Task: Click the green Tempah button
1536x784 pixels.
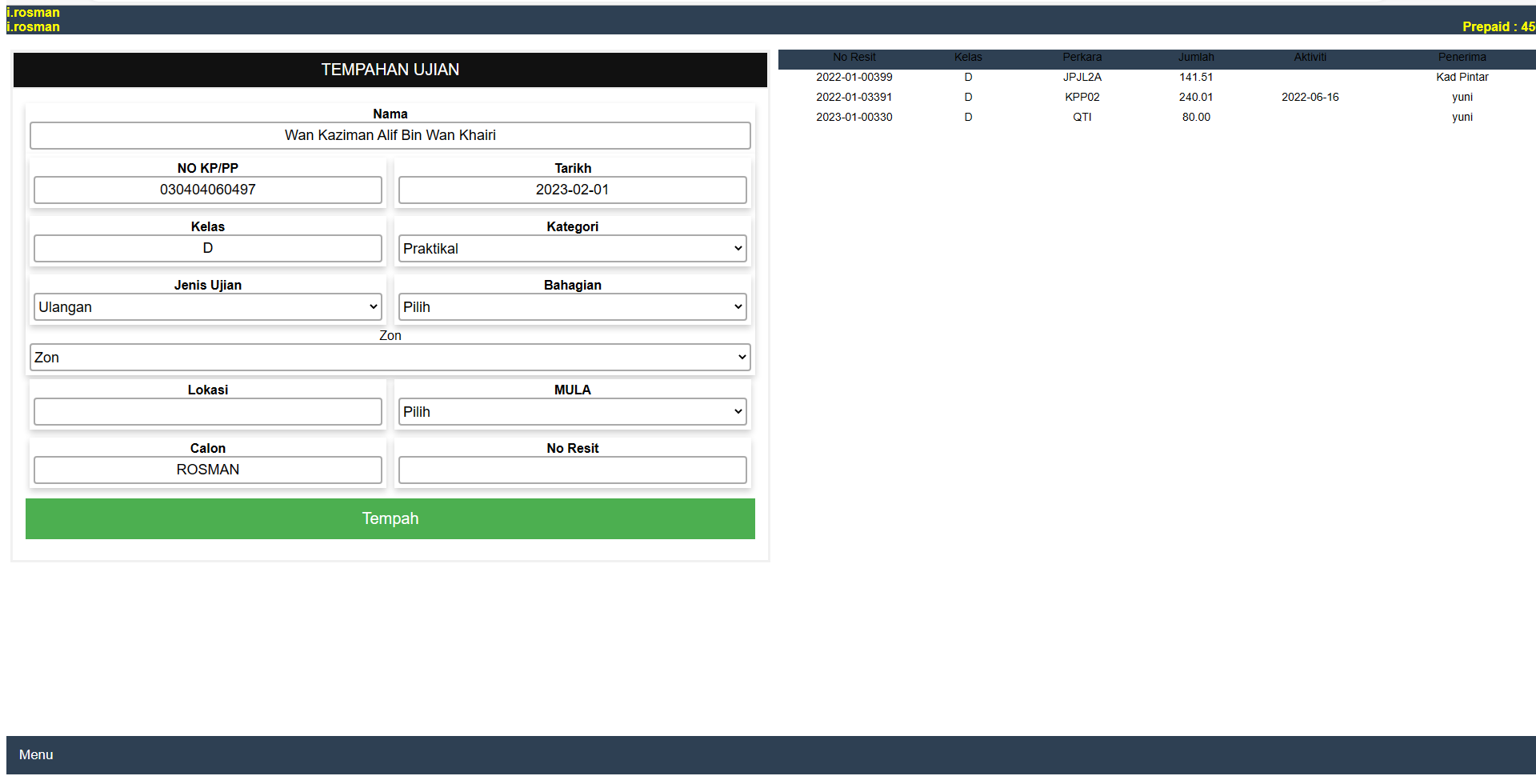Action: (390, 518)
